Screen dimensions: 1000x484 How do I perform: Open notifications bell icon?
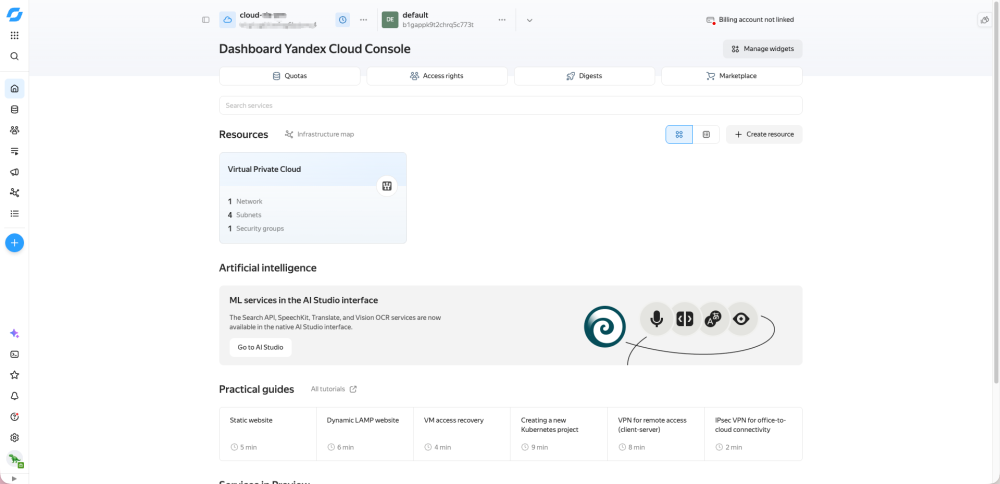point(15,396)
